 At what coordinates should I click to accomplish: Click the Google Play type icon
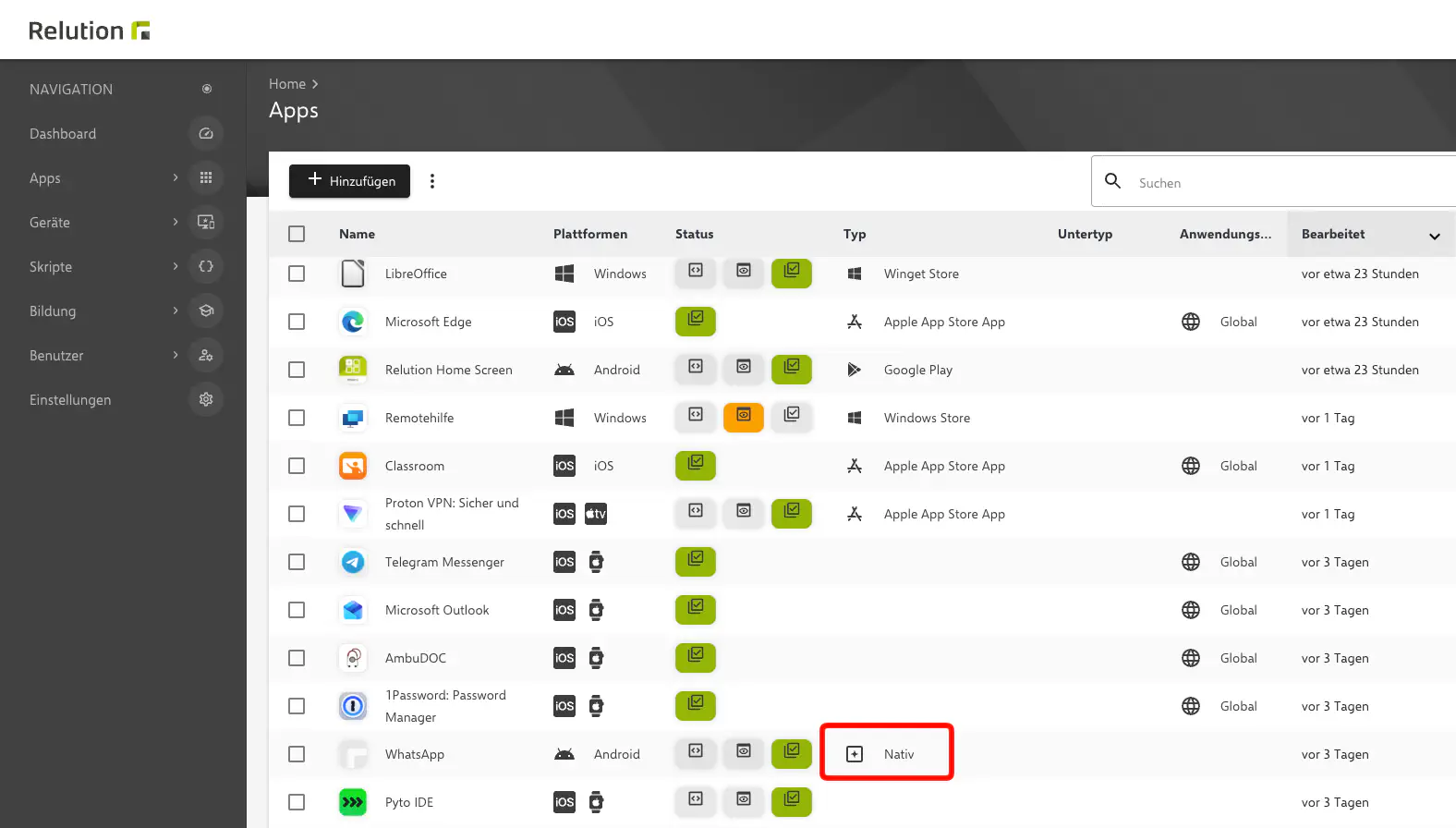pos(855,370)
